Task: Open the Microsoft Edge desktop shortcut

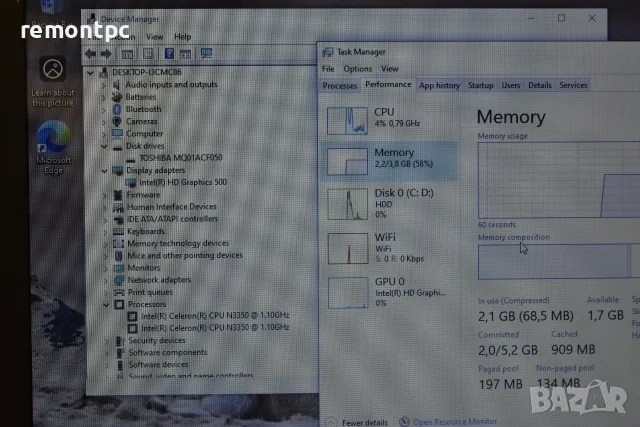Action: tap(53, 148)
